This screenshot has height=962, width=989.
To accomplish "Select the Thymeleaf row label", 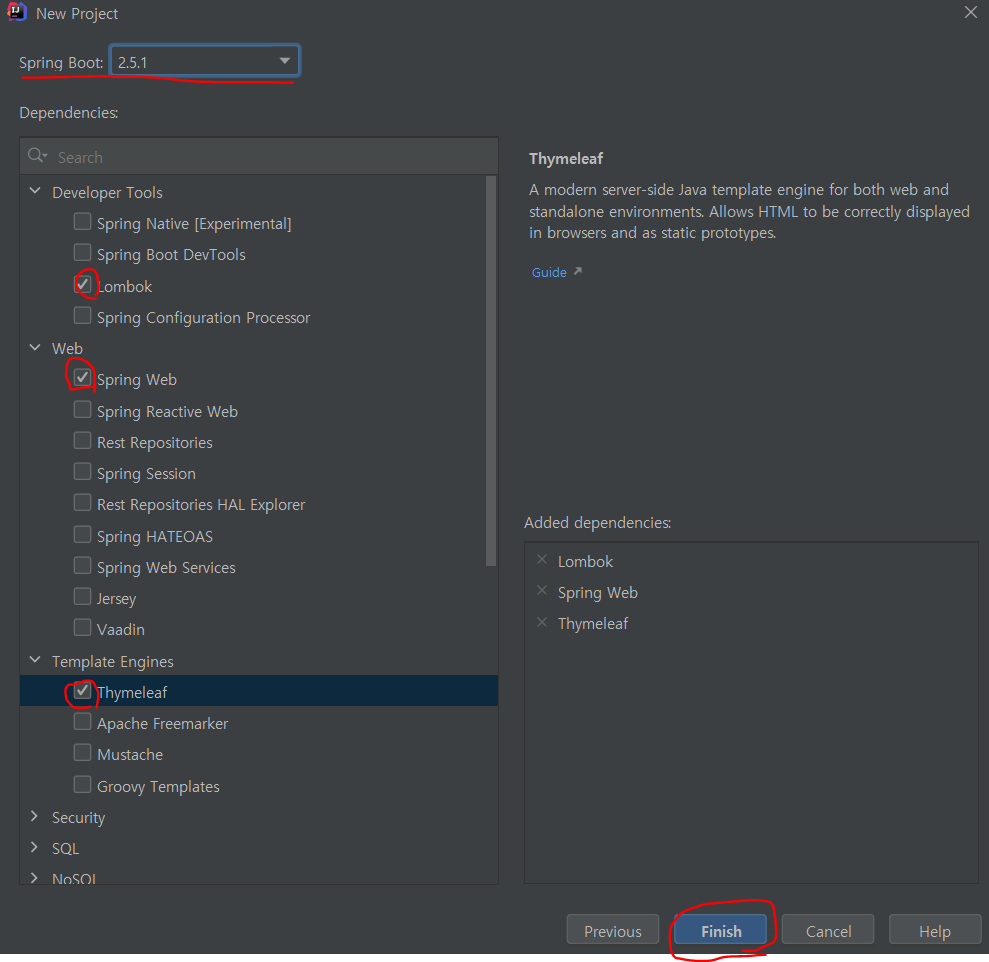I will [x=132, y=692].
